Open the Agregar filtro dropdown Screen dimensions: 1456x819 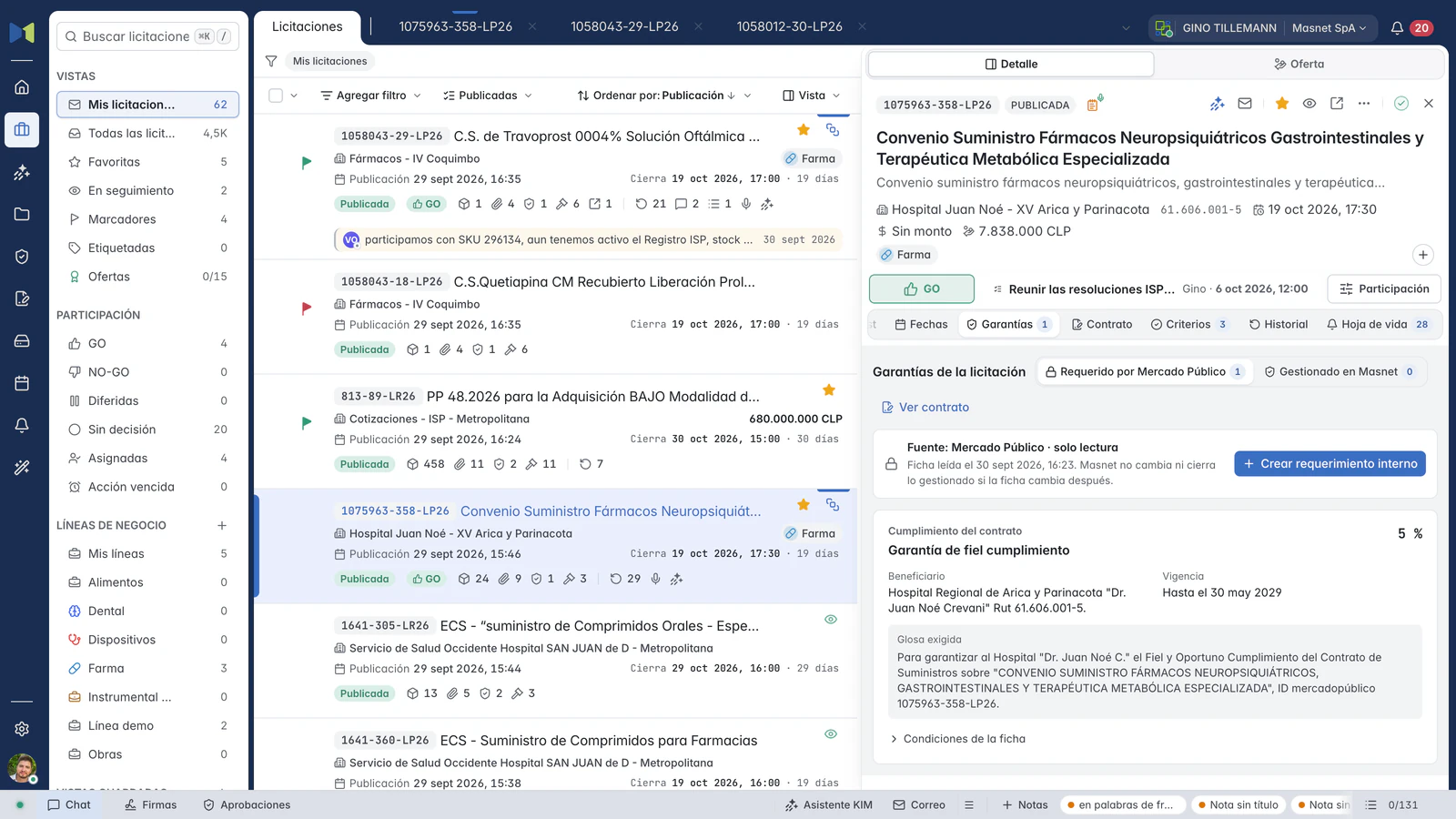[x=371, y=96]
